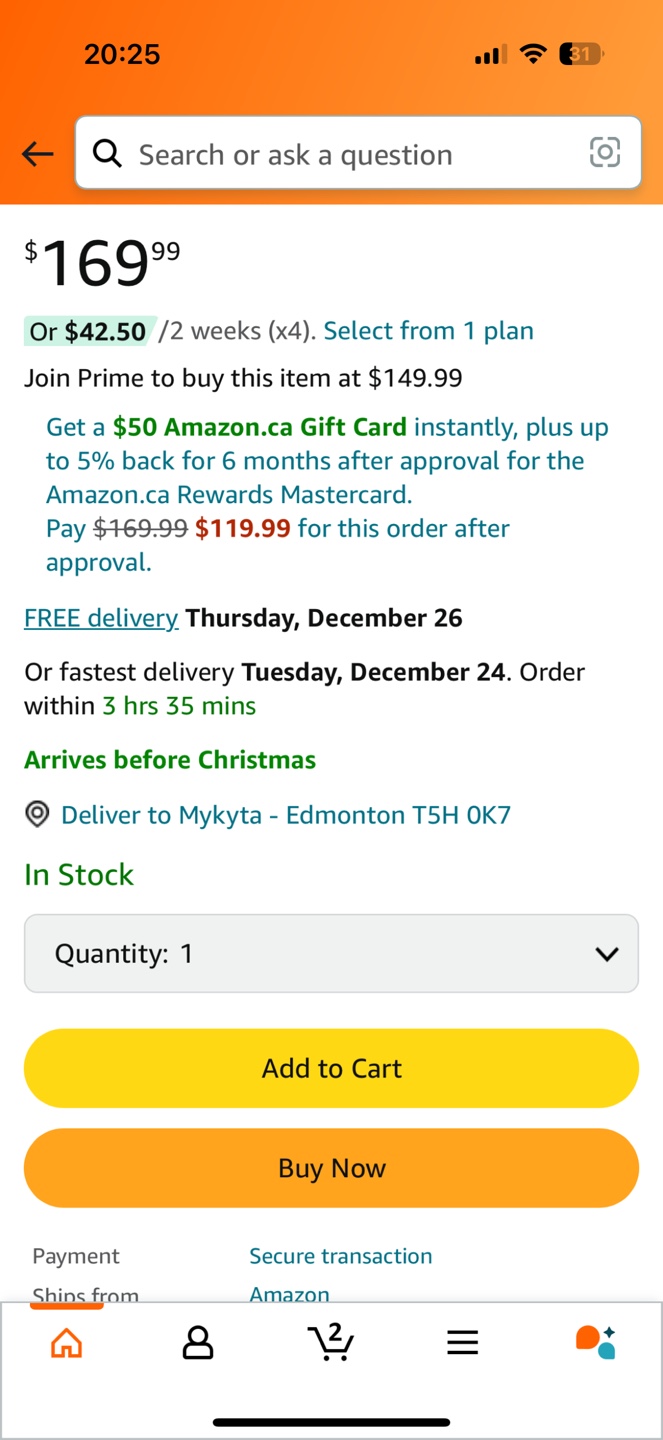Open the Secure transaction link
Screen dimensions: 663x1440
click(x=340, y=1256)
